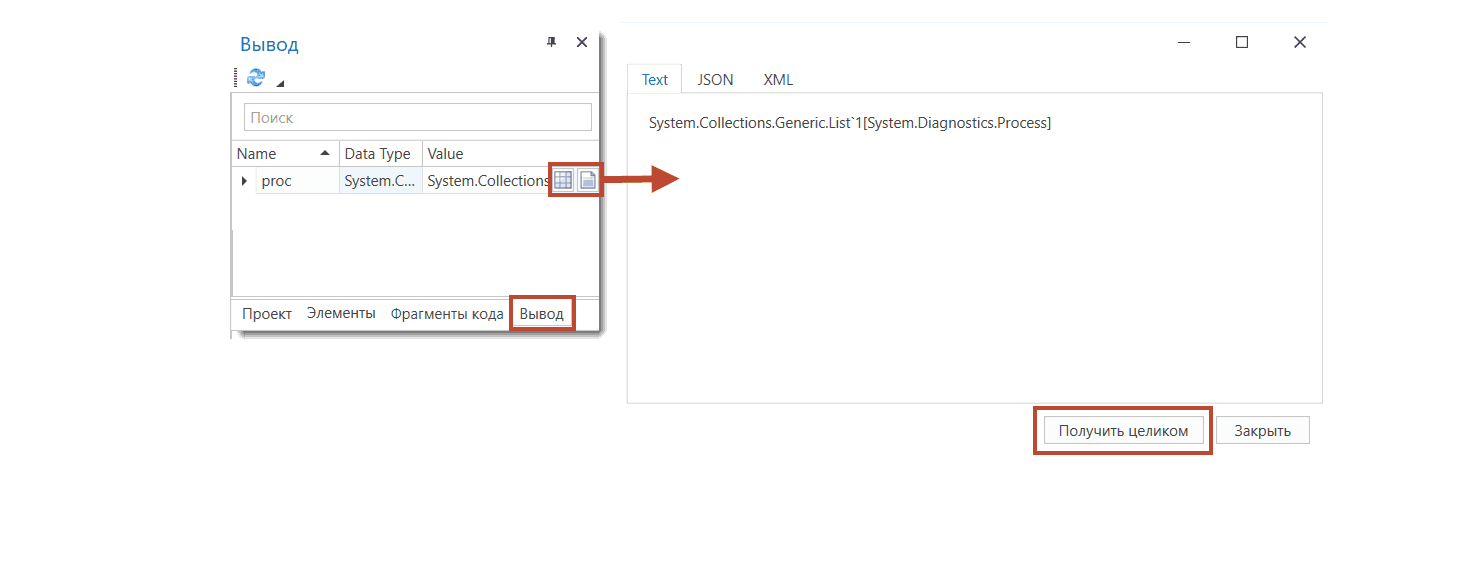The image size is (1473, 587).
Task: Click the refresh icon in Вывод toolbar
Action: click(x=256, y=78)
